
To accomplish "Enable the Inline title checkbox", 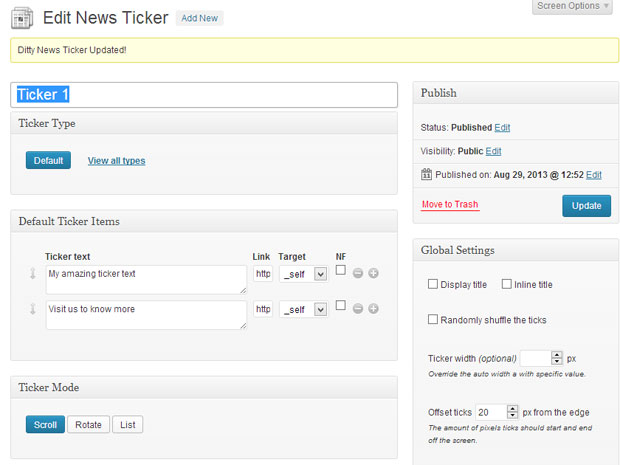I will 507,284.
